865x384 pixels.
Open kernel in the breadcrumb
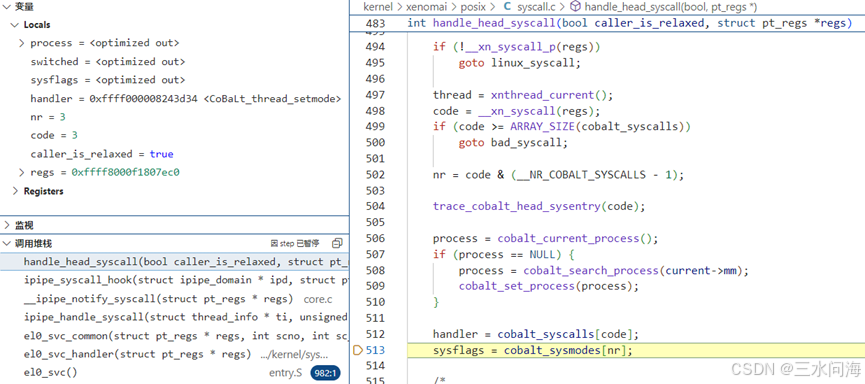(377, 7)
